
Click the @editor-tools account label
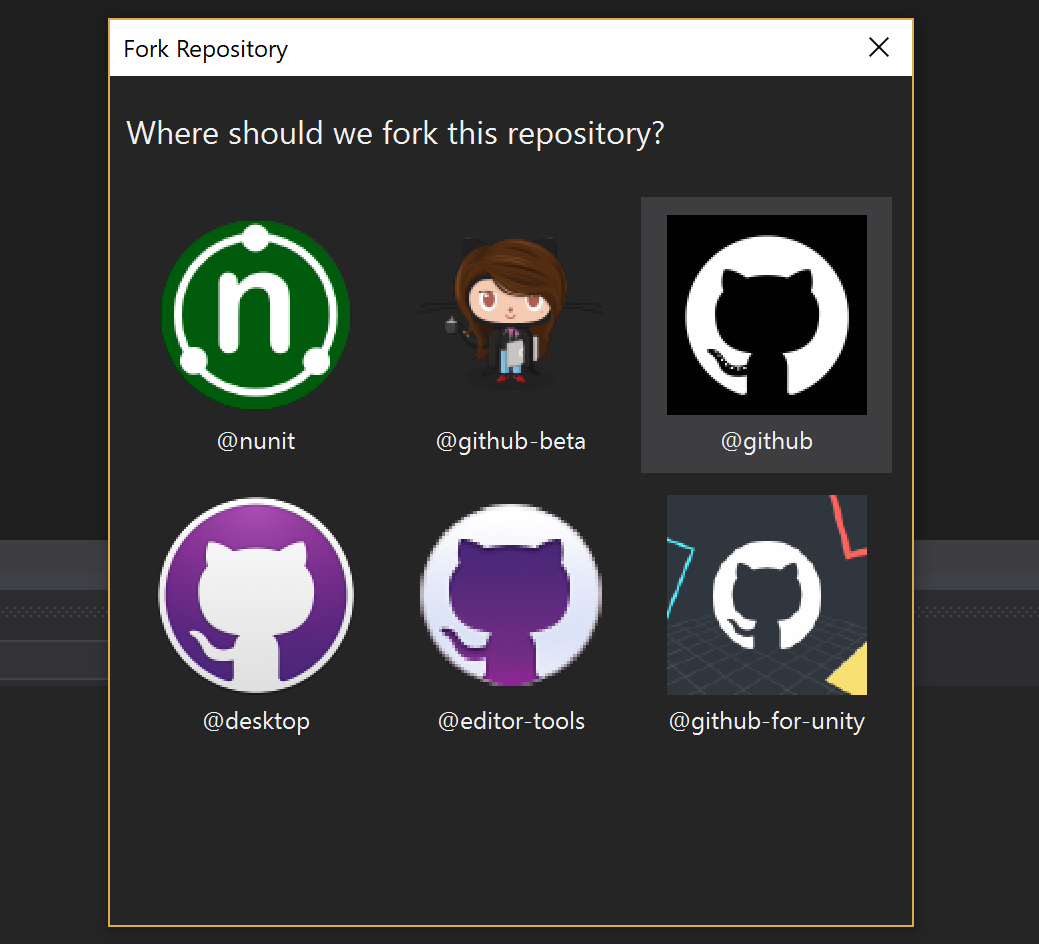[x=511, y=721]
